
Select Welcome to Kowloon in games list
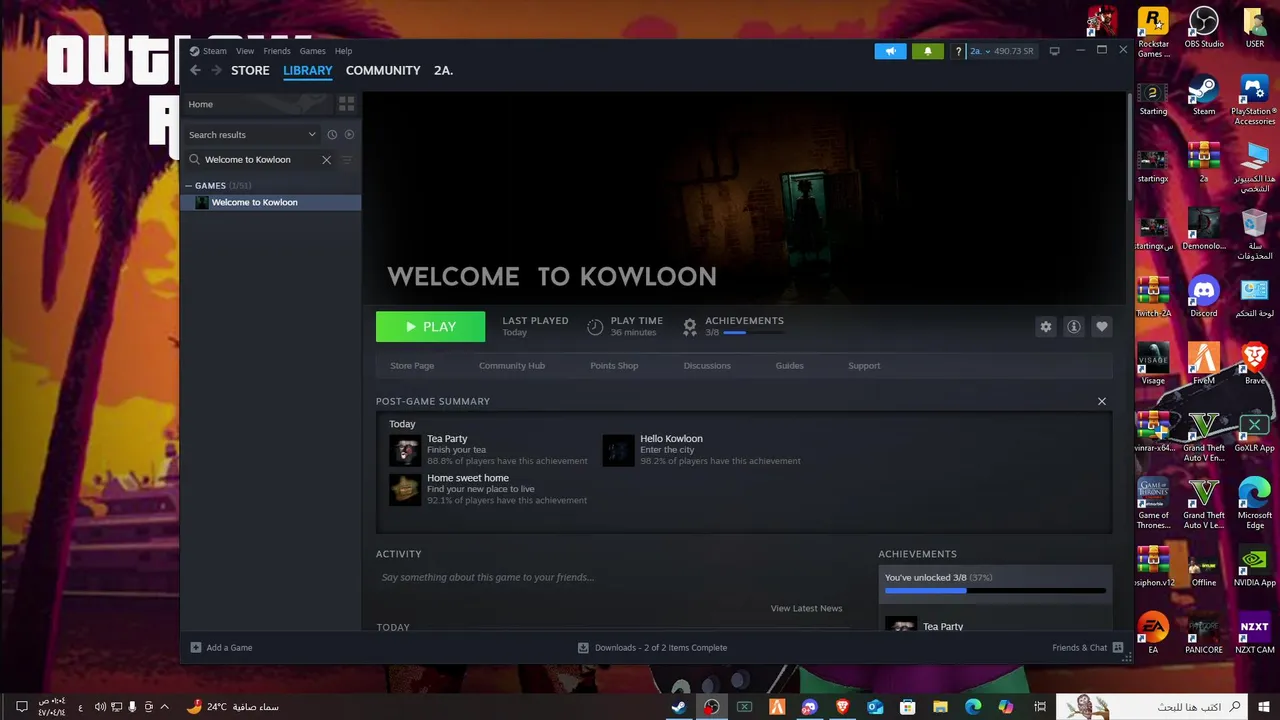271,202
